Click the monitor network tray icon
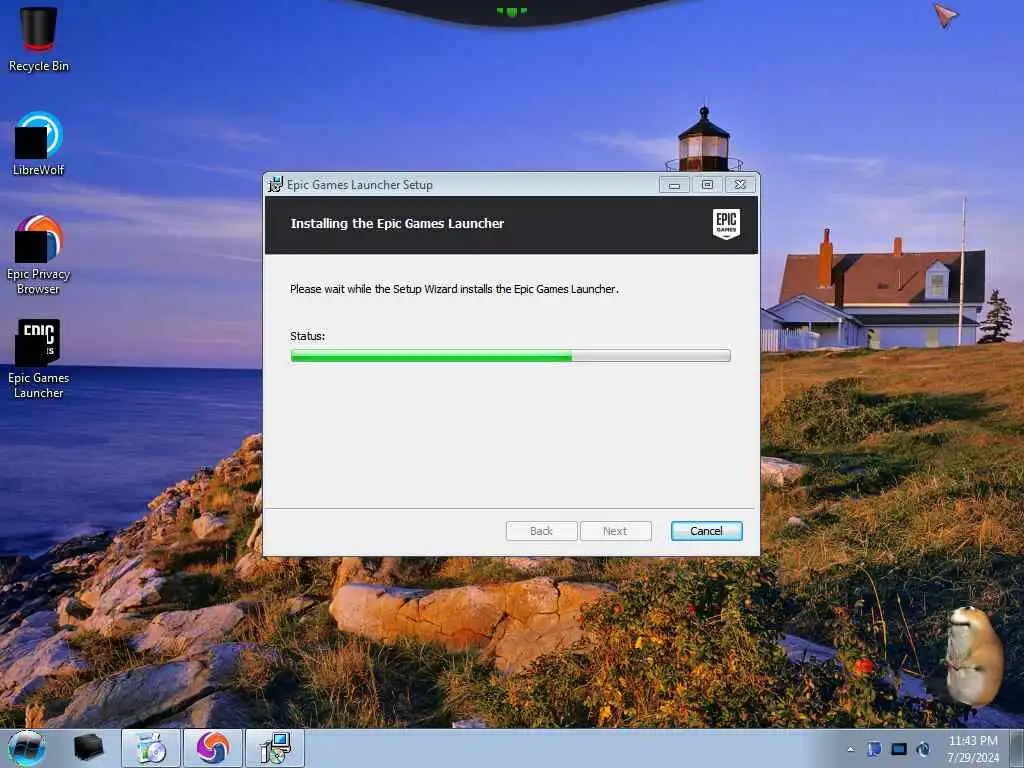The height and width of the screenshot is (768, 1024). (899, 749)
